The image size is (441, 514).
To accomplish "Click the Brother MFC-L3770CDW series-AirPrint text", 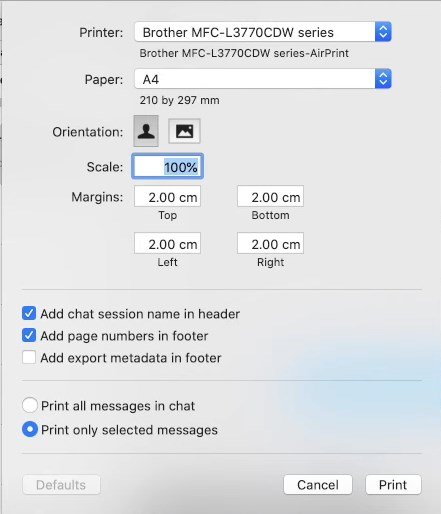I will tap(244, 53).
